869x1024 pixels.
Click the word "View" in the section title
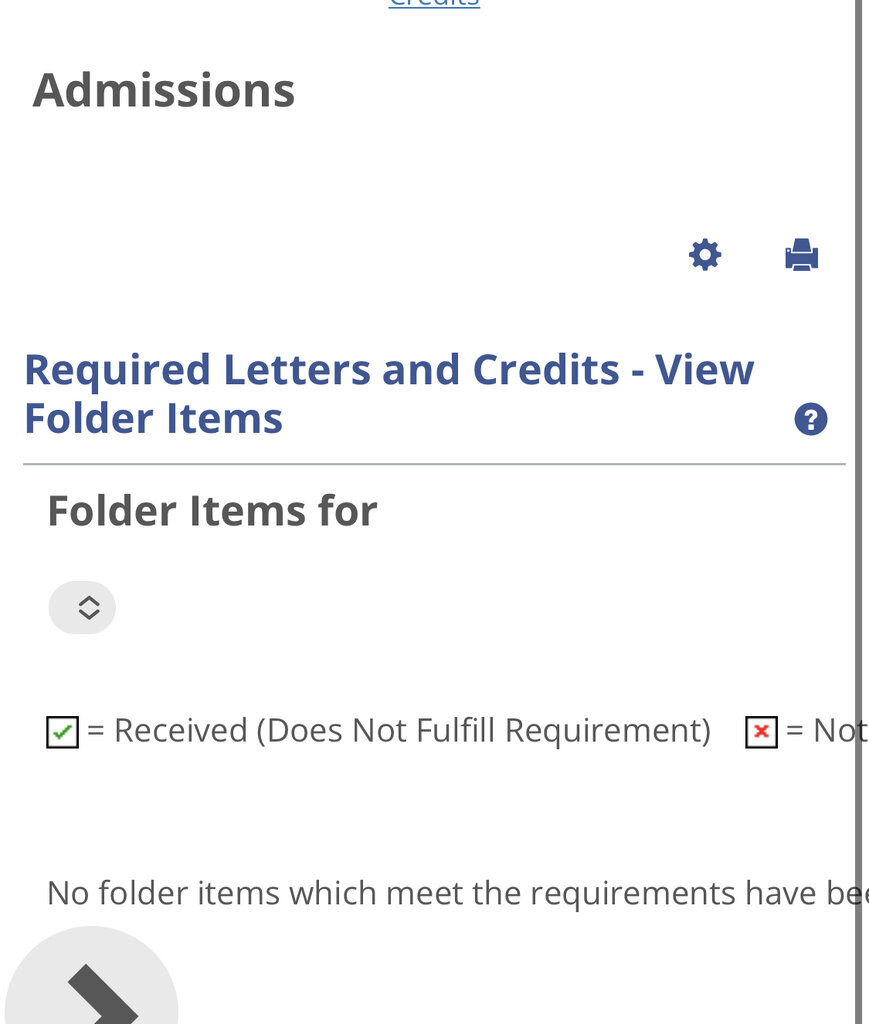point(704,370)
